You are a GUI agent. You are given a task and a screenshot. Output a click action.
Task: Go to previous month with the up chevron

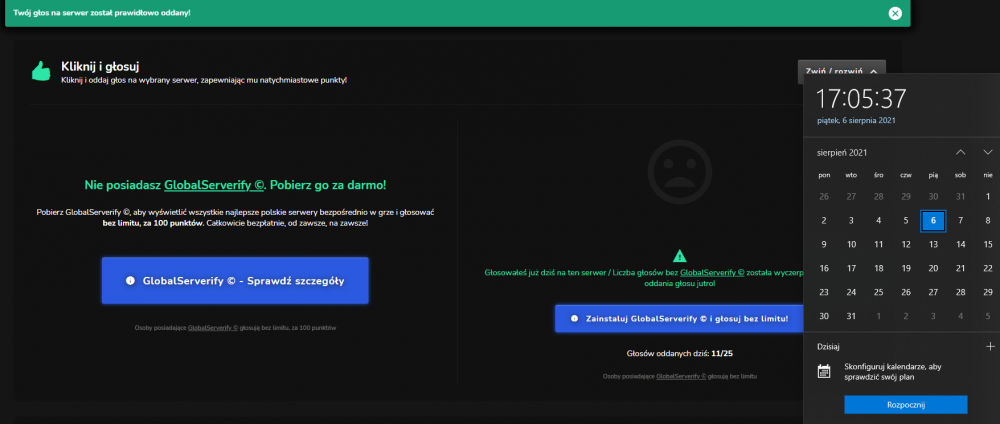(x=960, y=152)
